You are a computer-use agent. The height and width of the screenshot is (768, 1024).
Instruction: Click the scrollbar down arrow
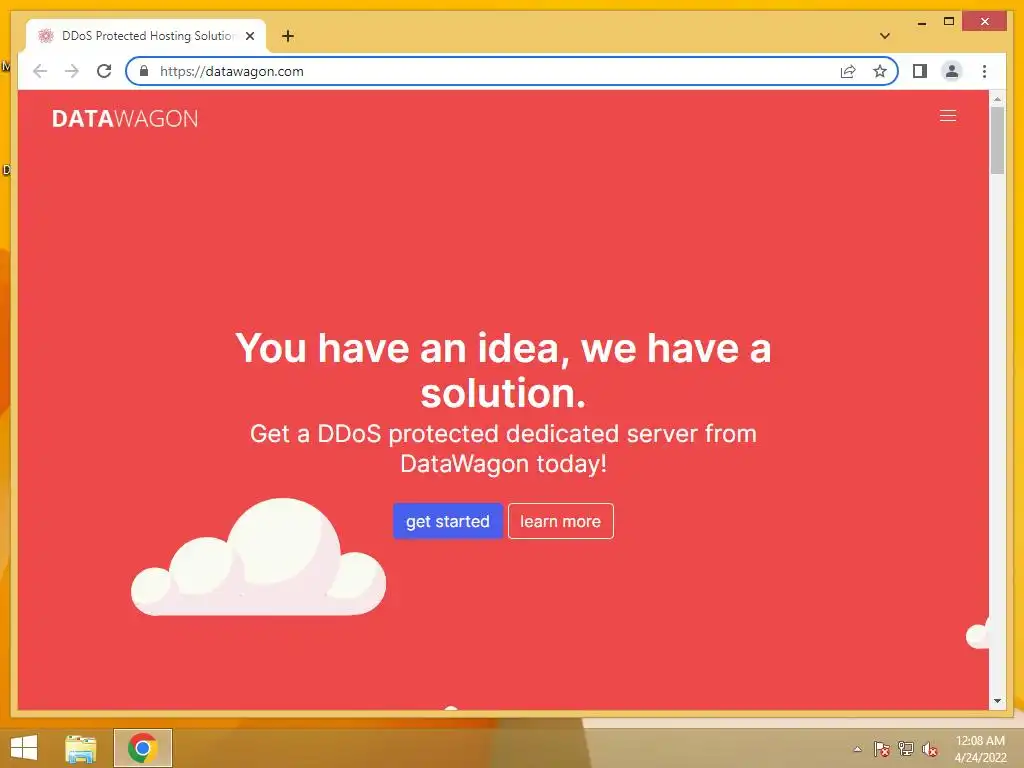pyautogui.click(x=997, y=701)
